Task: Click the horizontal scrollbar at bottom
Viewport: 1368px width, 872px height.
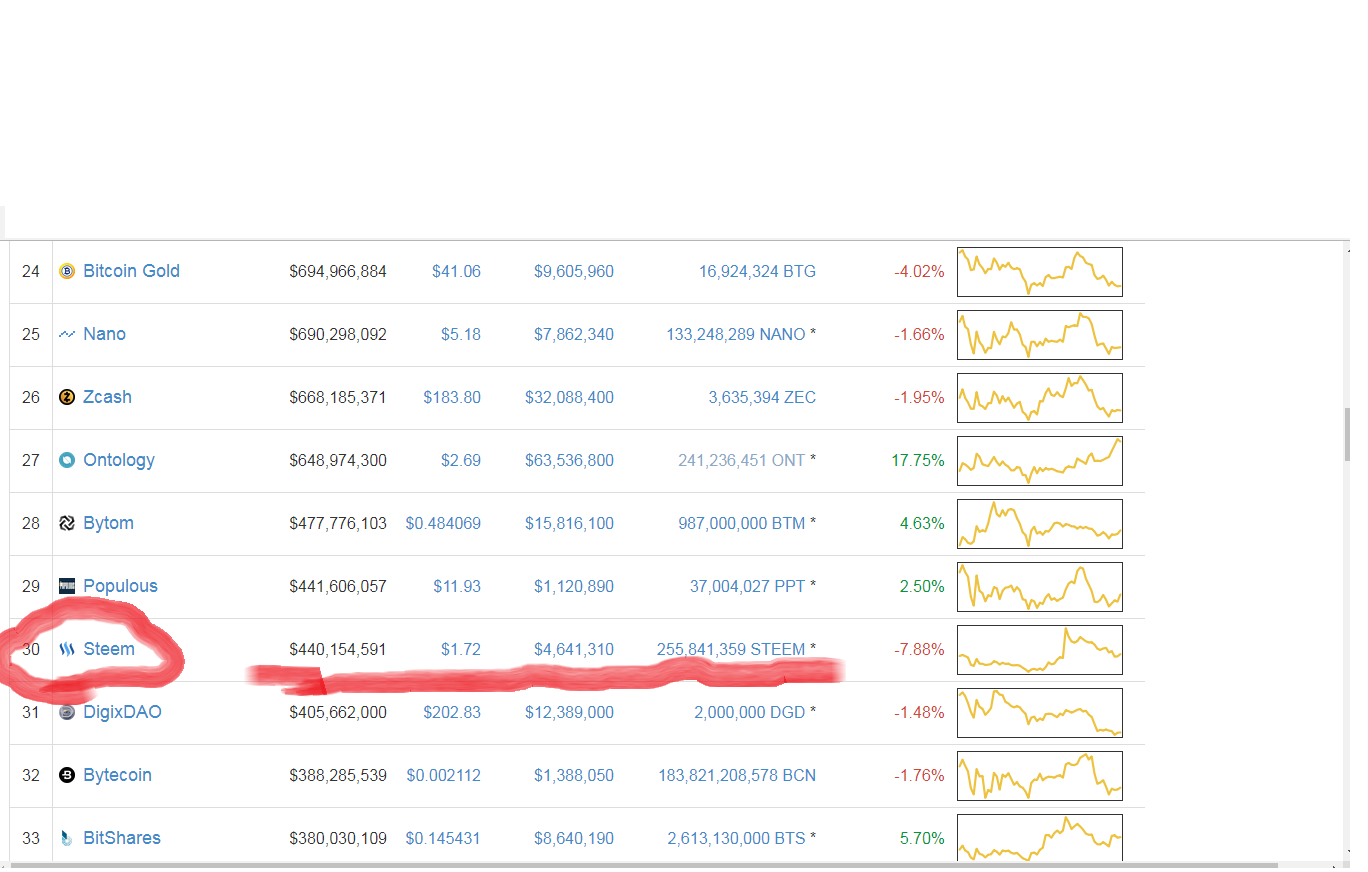Action: [645, 865]
